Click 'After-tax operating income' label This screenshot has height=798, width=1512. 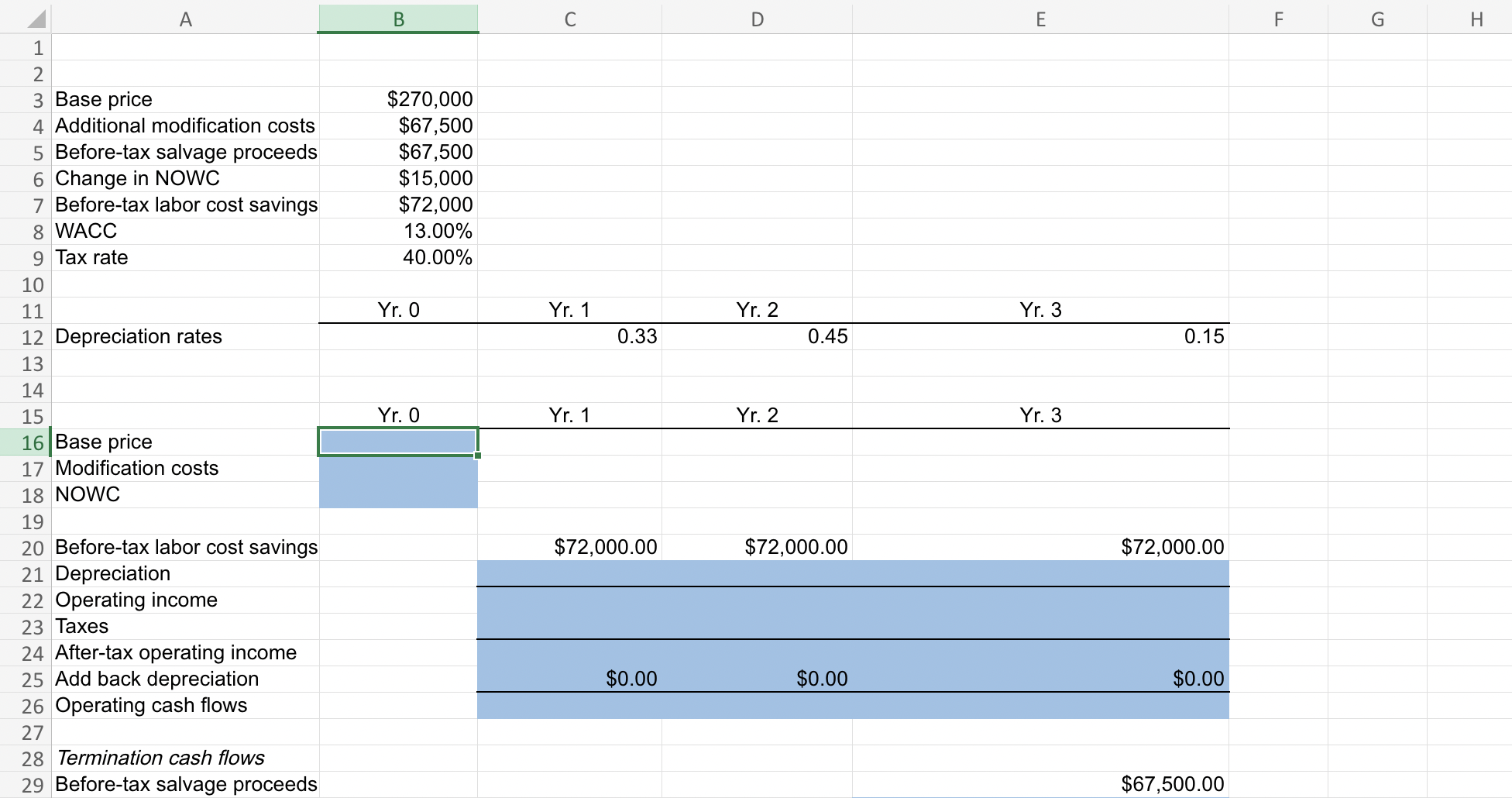(x=176, y=652)
